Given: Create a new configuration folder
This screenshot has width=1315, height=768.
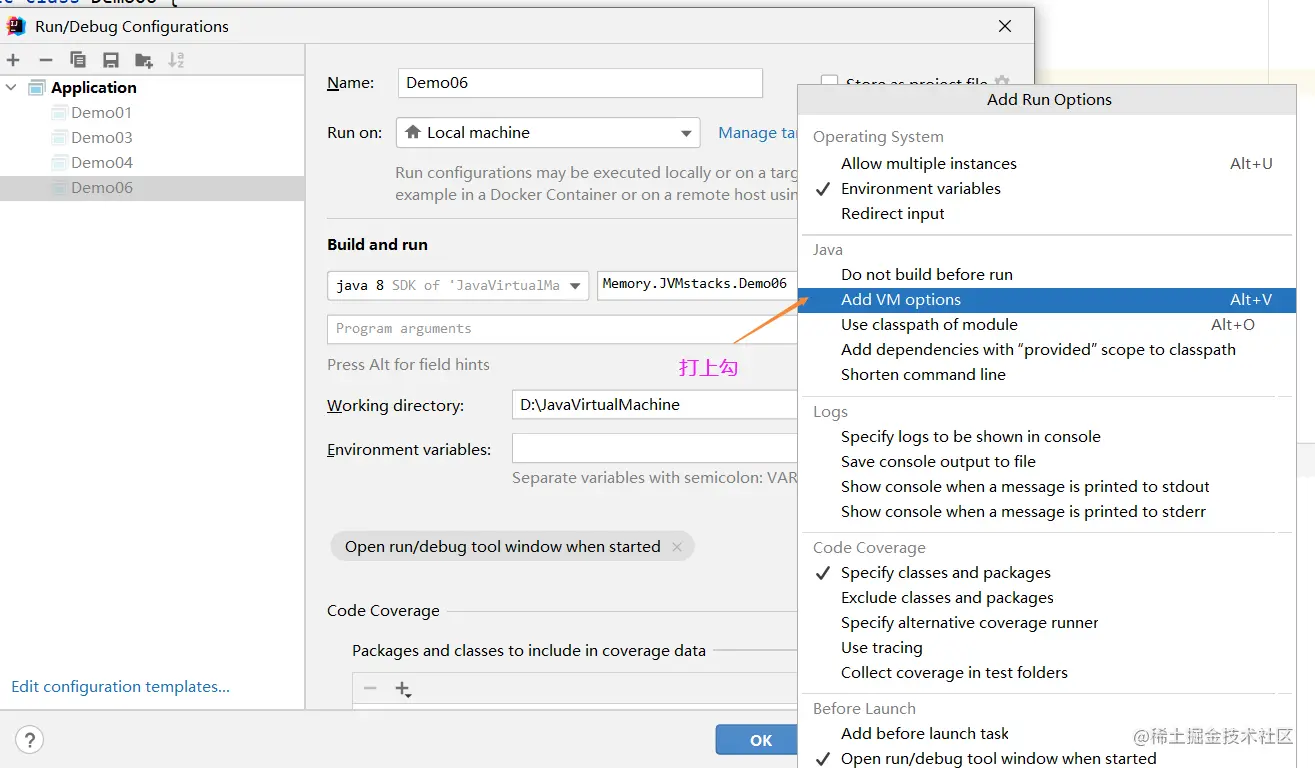Looking at the screenshot, I should coord(144,60).
